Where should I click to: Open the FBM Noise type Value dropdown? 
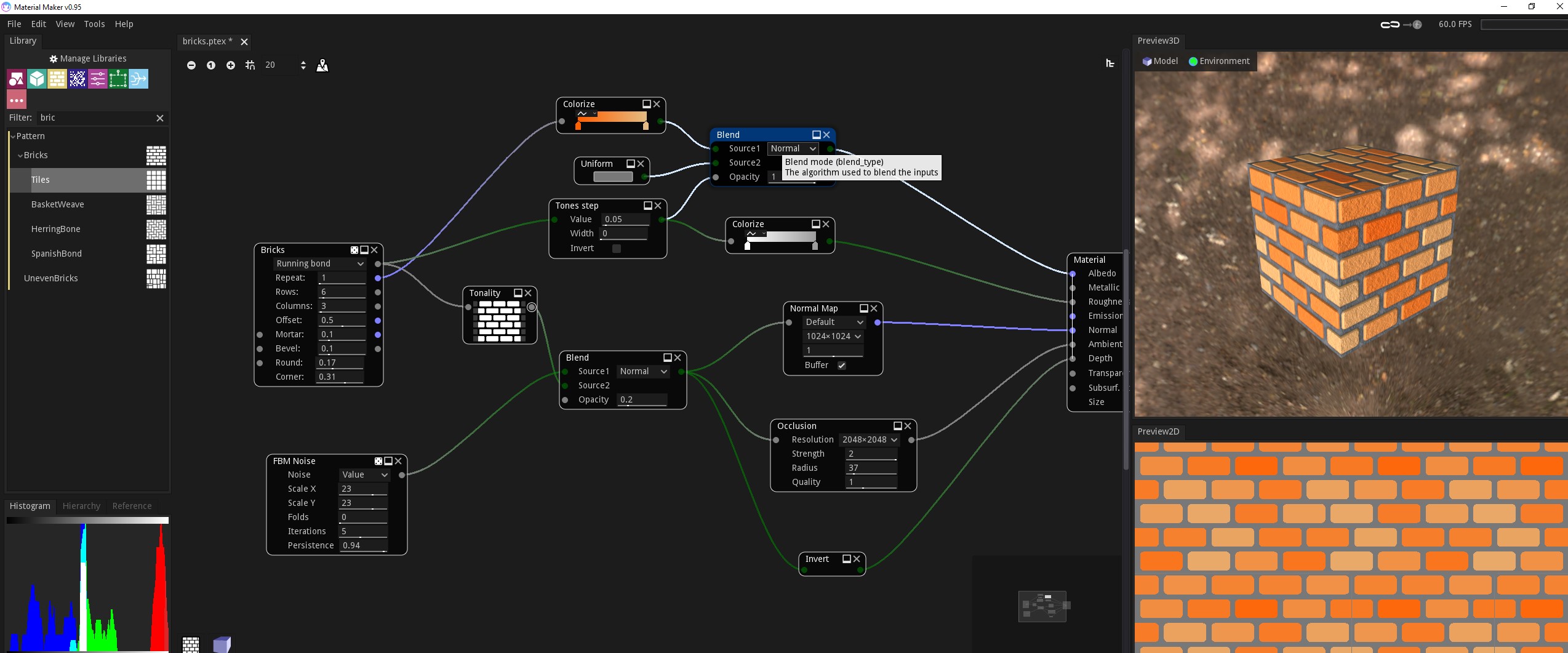[364, 475]
